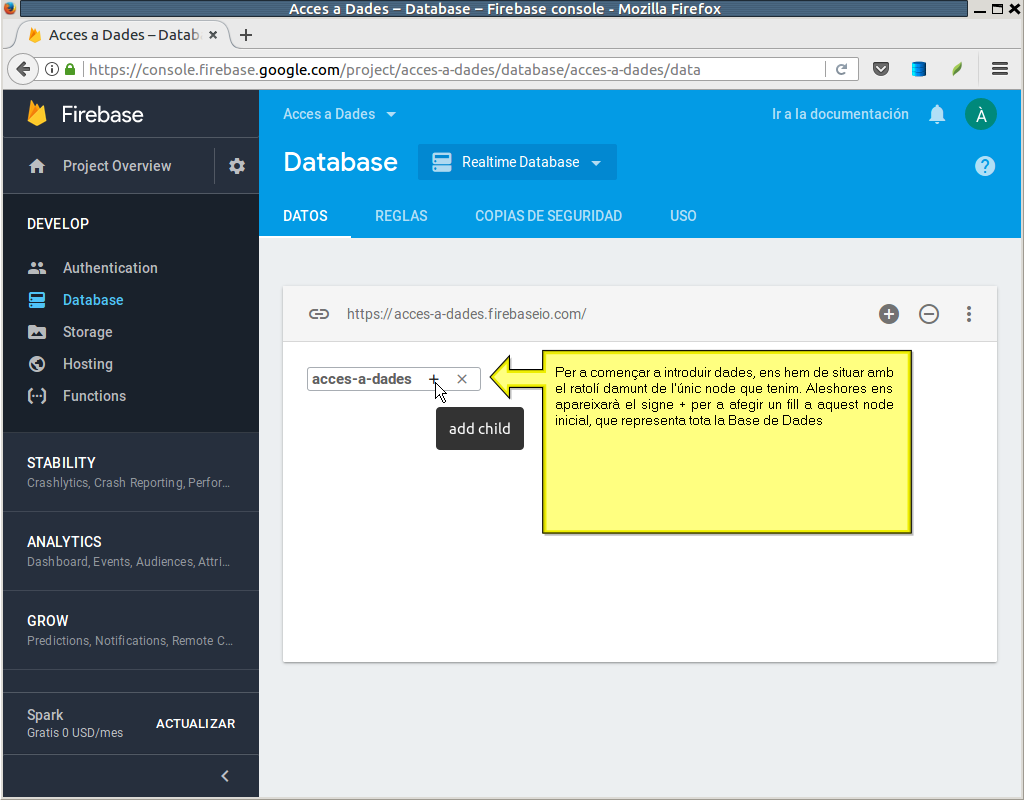The height and width of the screenshot is (800, 1024).
Task: Open the account avatar menu
Action: pyautogui.click(x=981, y=114)
